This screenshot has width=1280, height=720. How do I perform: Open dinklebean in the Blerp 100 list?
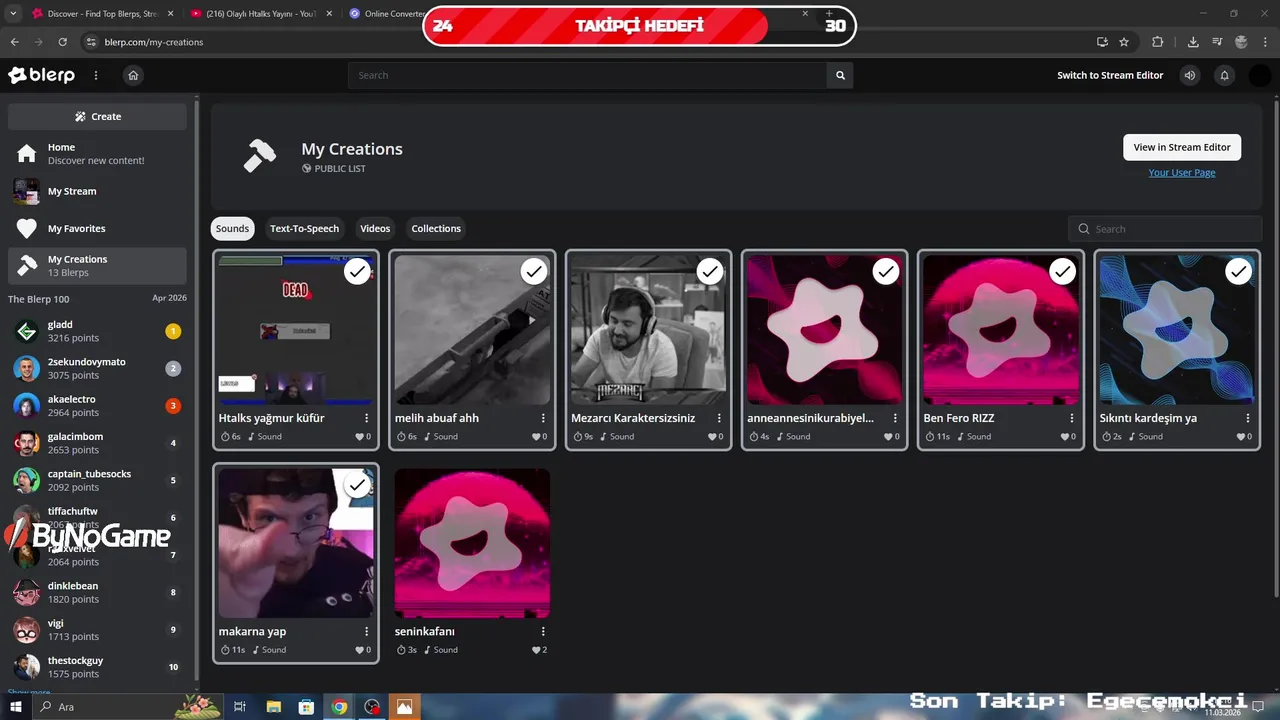click(97, 592)
